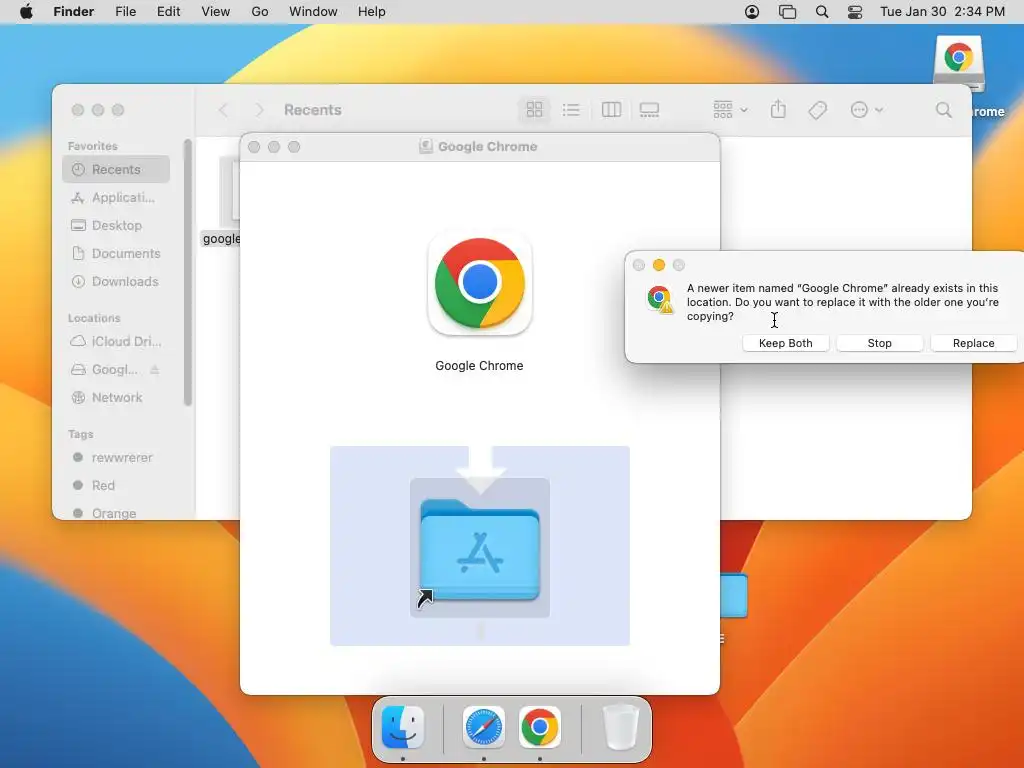Screen dimensions: 1024x768
Task: Open Finder from the Dock
Action: pyautogui.click(x=403, y=727)
